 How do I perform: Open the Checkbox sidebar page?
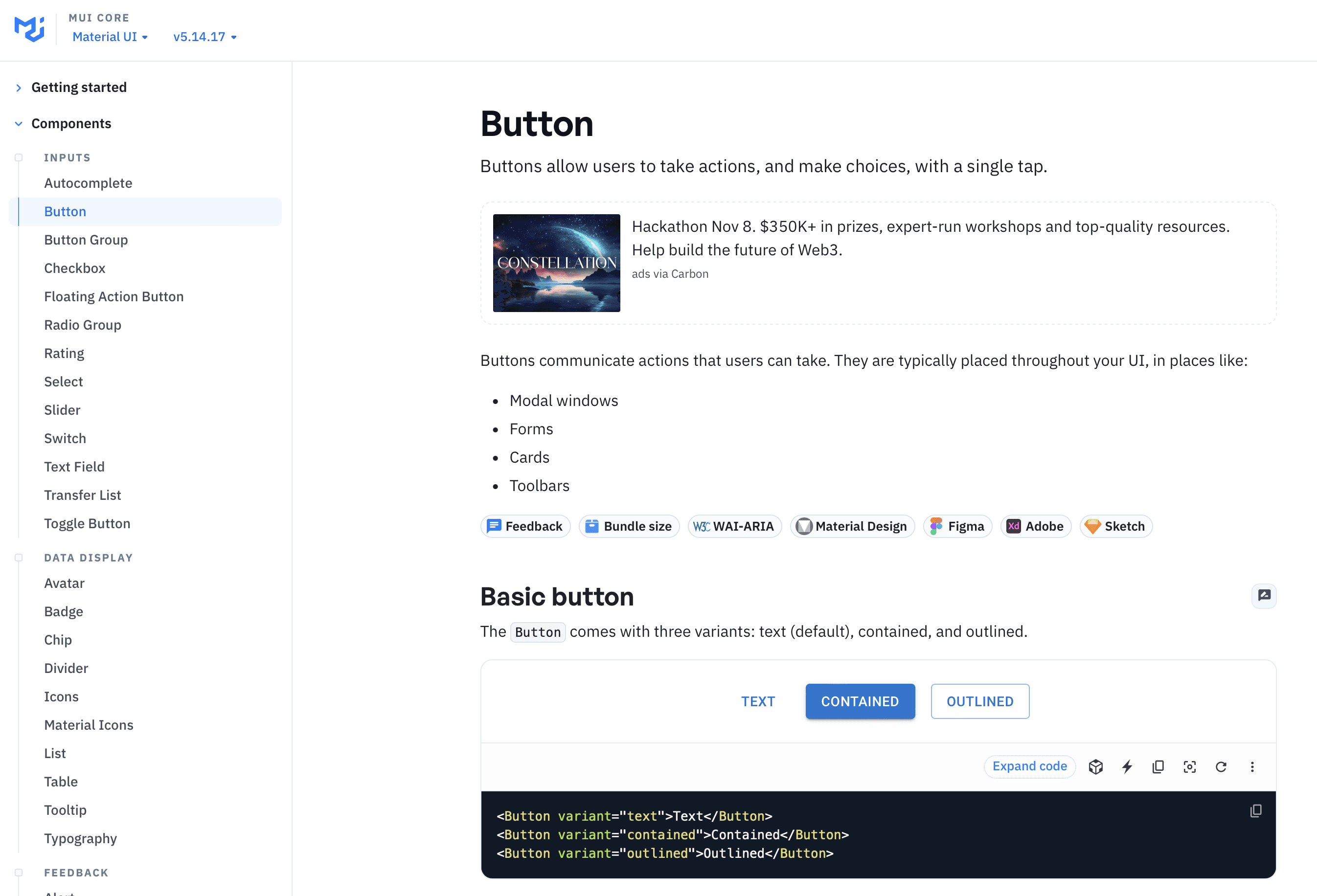(x=75, y=268)
